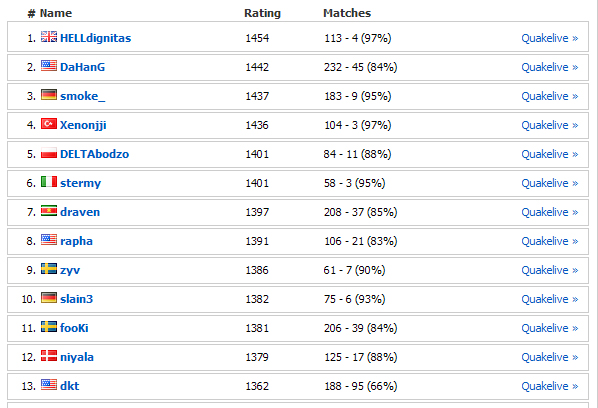Viewport: 598px width, 408px height.
Task: Click the German flag next to slain3
Action: pyautogui.click(x=49, y=297)
